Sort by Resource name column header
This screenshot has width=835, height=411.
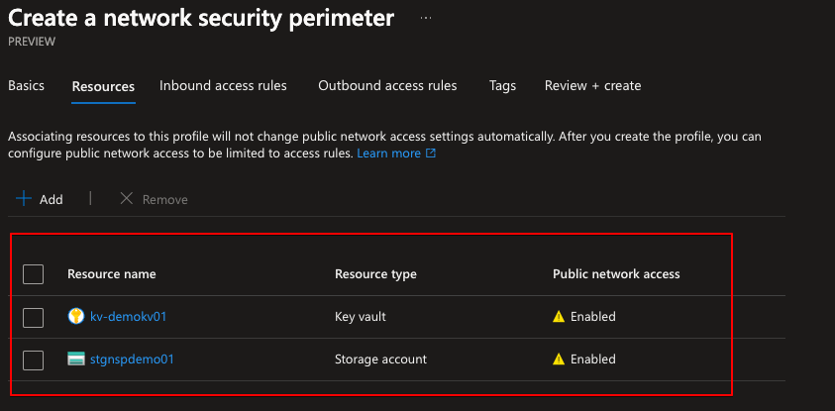(111, 274)
